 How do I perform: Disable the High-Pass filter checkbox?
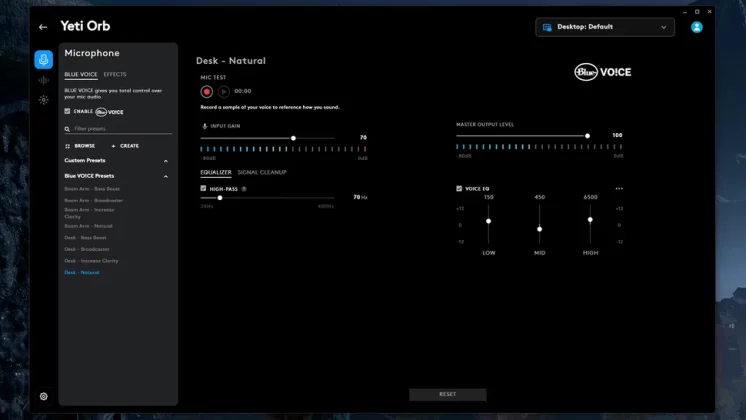tap(204, 188)
